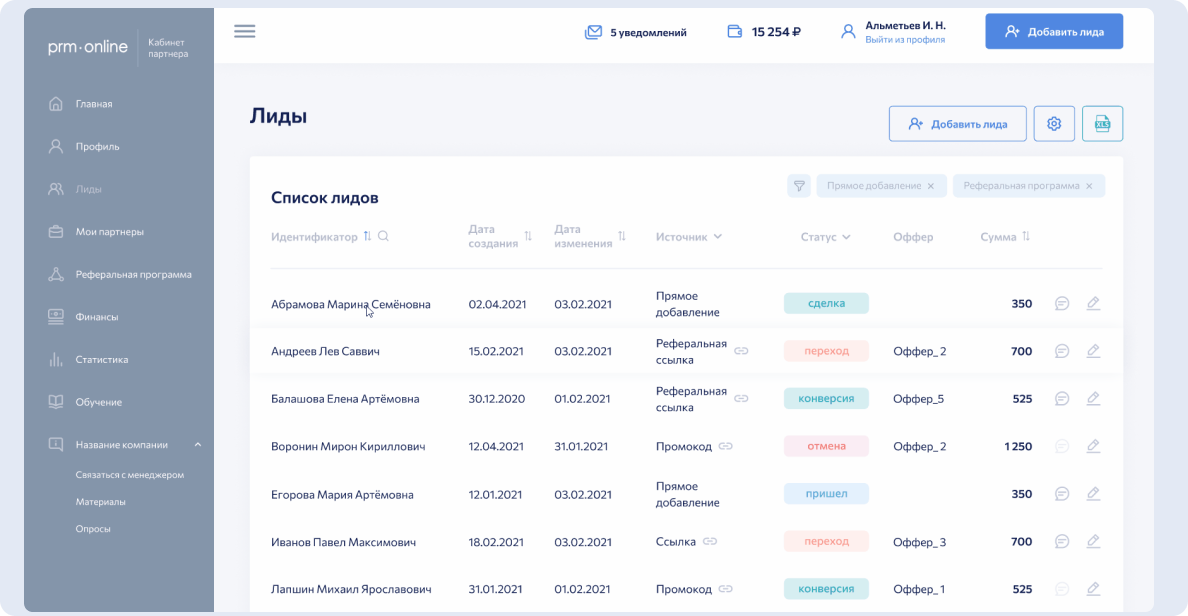Open comments for Абрамова Марина Семёновна

1062,304
